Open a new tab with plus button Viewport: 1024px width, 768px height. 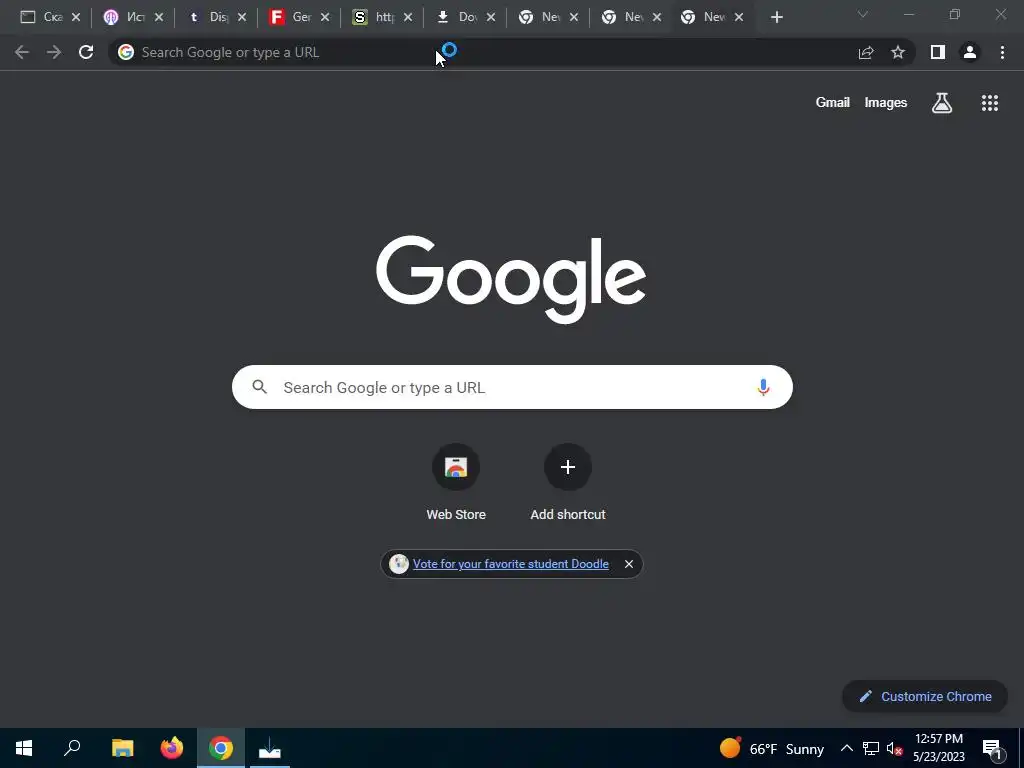(x=776, y=18)
